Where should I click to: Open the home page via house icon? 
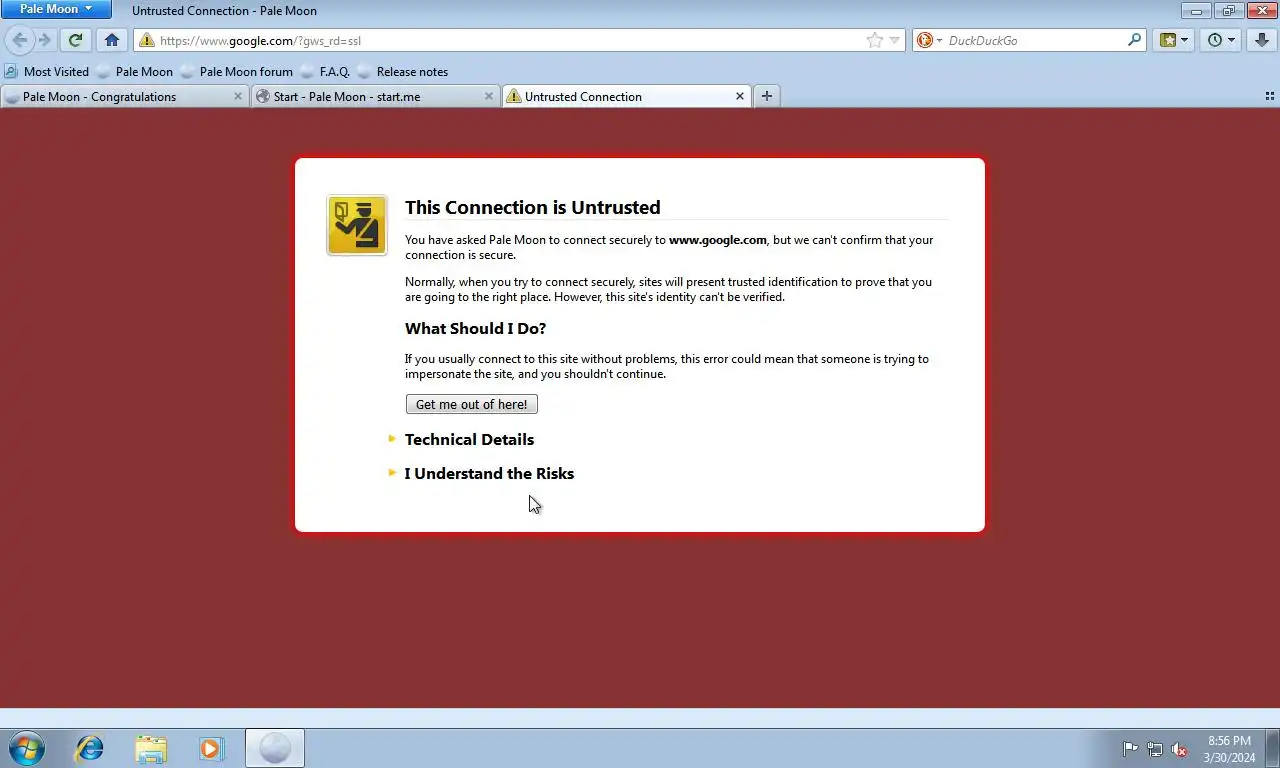[112, 40]
